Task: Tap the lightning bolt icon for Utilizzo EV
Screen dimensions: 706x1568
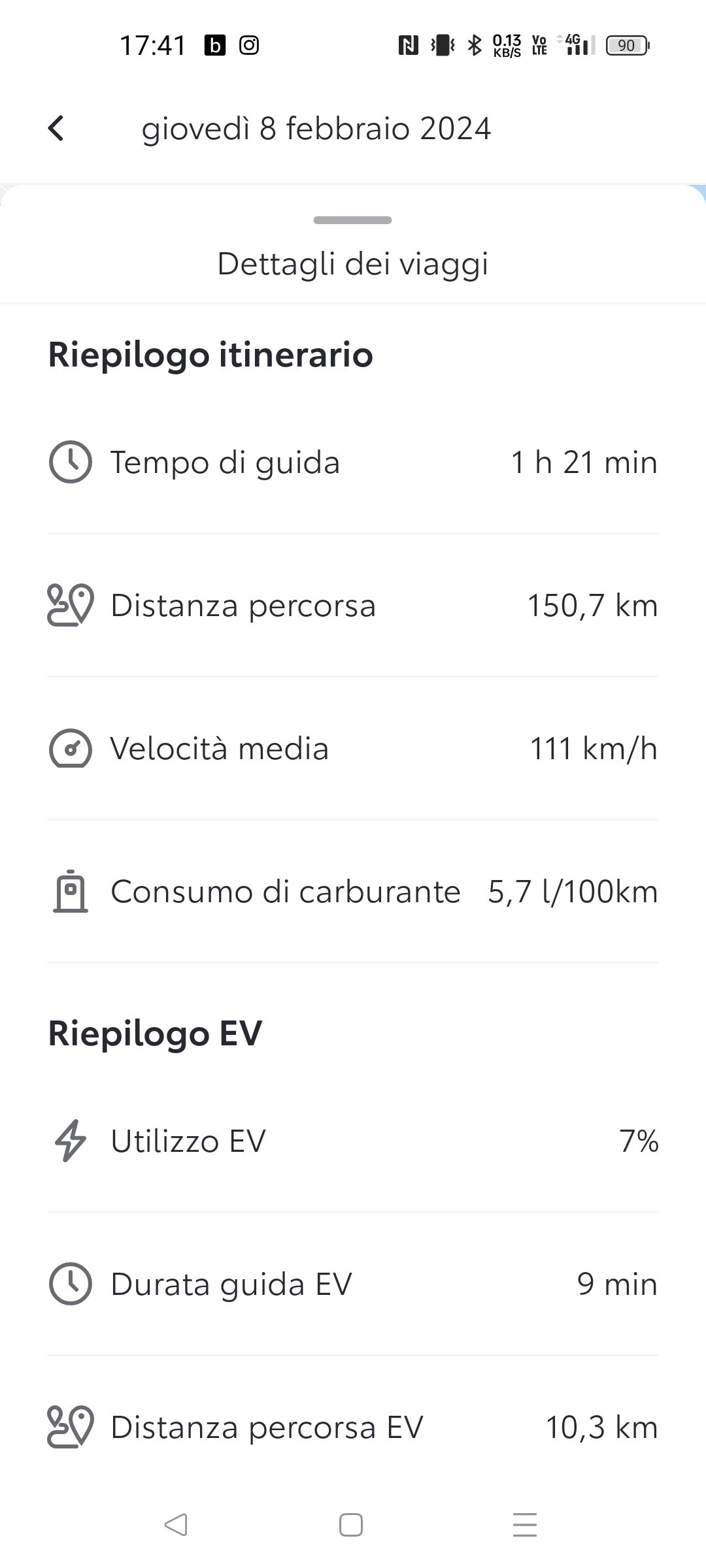Action: [x=70, y=1141]
